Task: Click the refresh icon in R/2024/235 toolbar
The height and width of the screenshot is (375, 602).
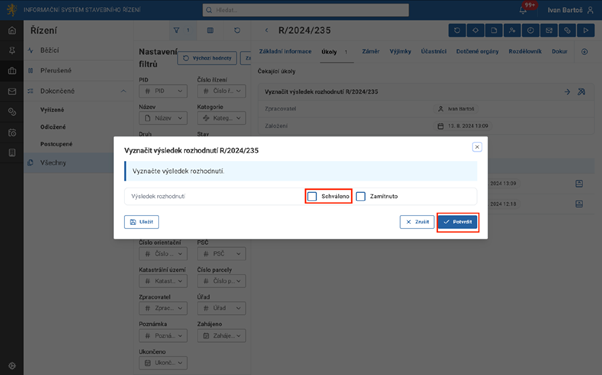Action: 457,30
